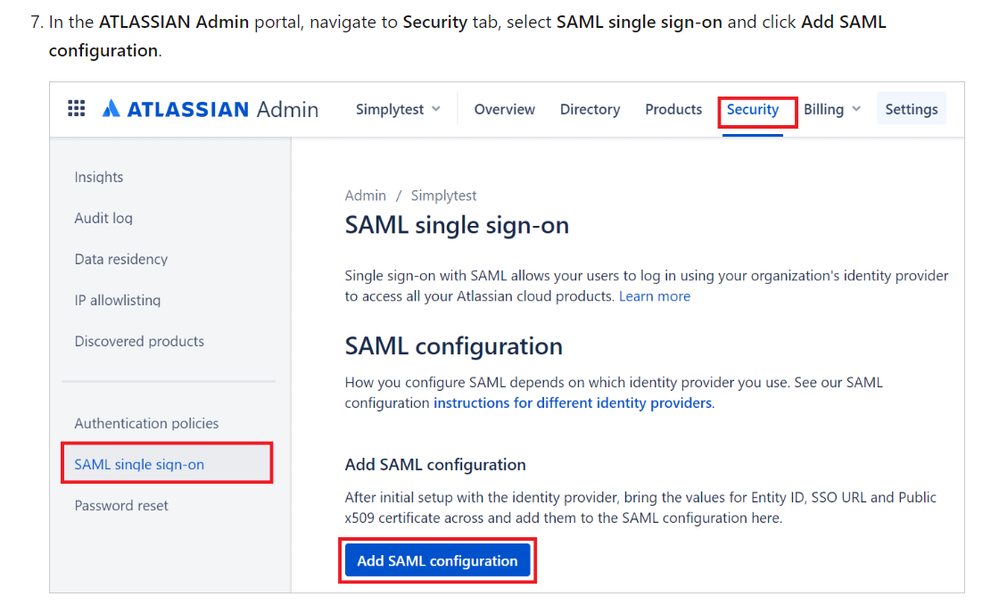The image size is (999, 615).
Task: Click the Learn more link
Action: 654,296
